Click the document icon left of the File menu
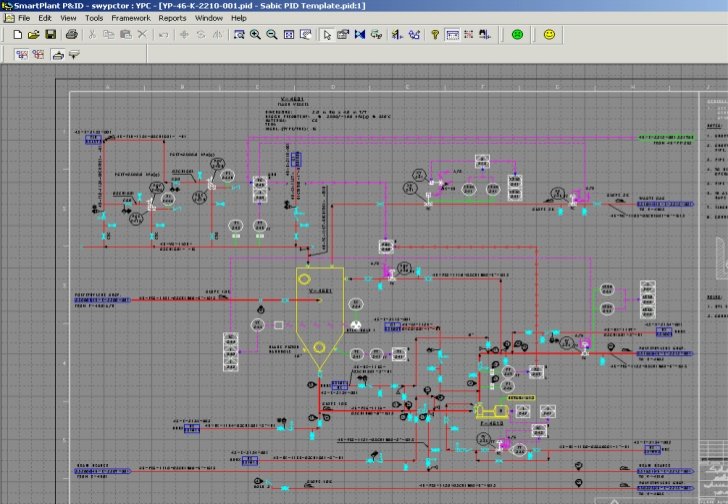The width and height of the screenshot is (728, 504). pos(8,18)
